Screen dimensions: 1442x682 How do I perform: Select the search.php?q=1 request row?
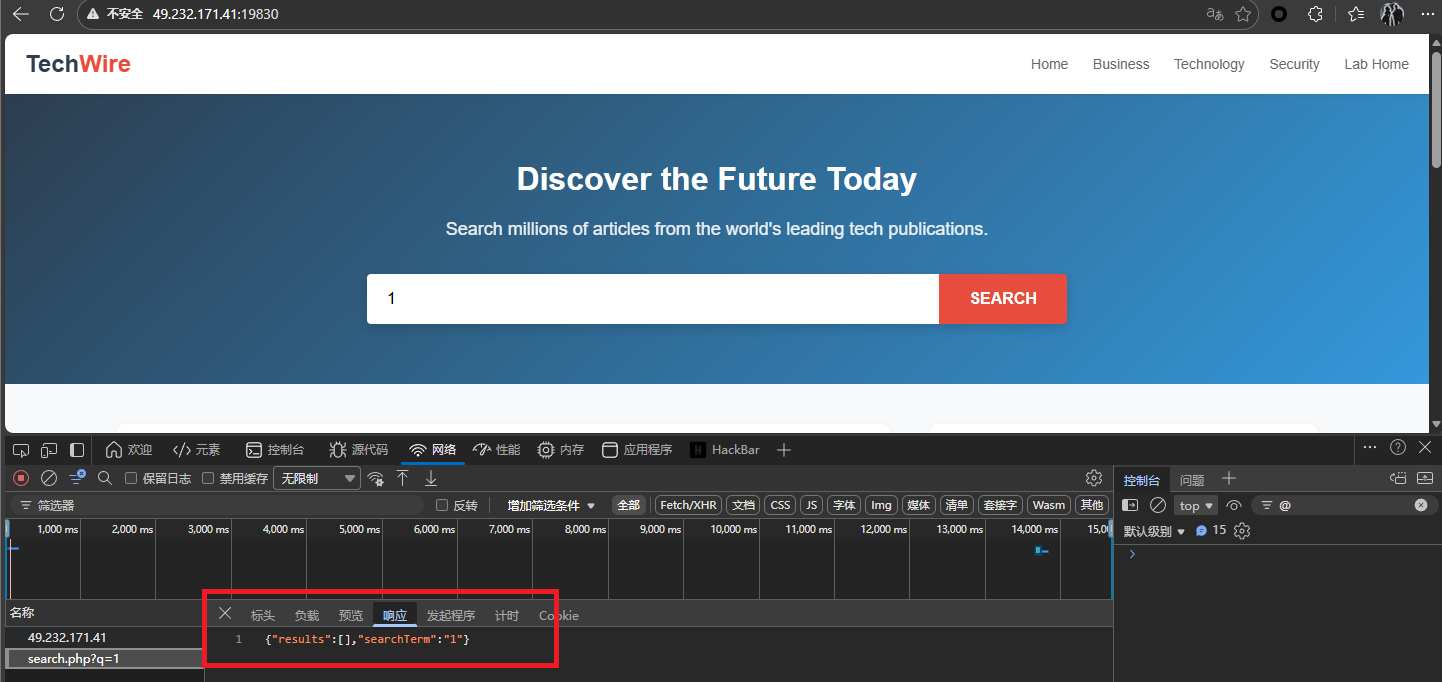(x=74, y=659)
